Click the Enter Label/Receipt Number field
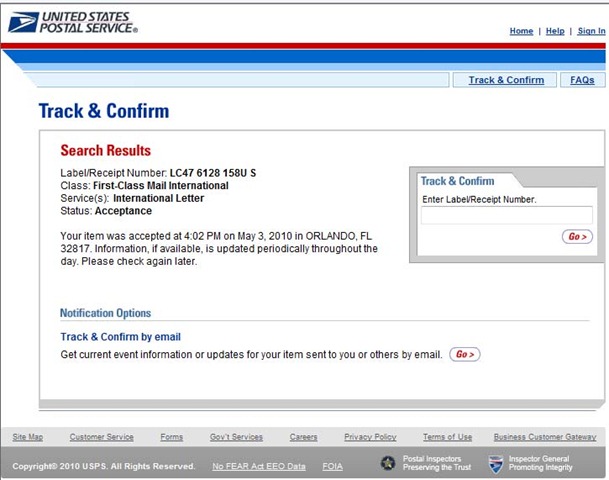This screenshot has width=609, height=480. [507, 215]
